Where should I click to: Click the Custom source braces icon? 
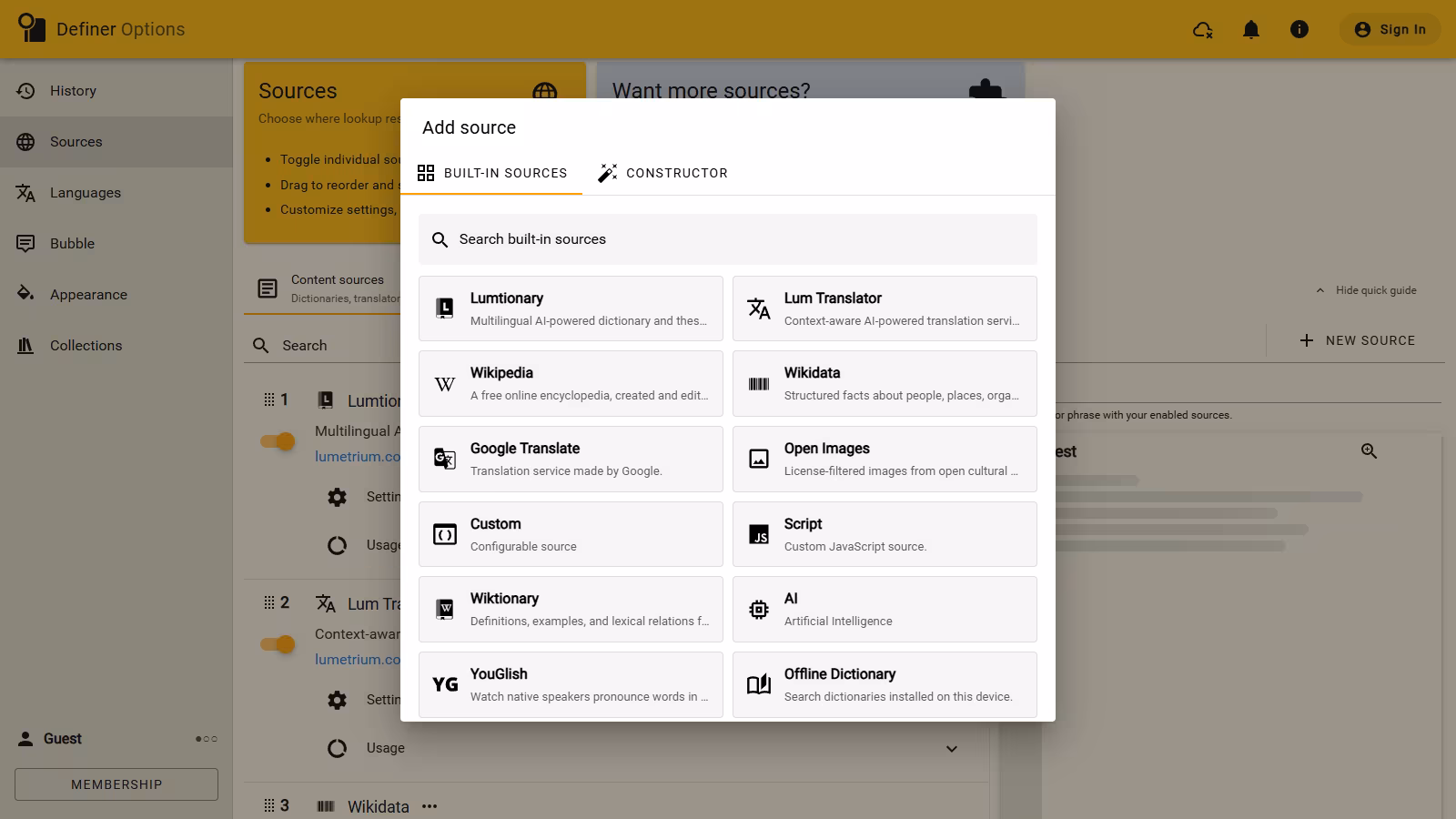[445, 534]
